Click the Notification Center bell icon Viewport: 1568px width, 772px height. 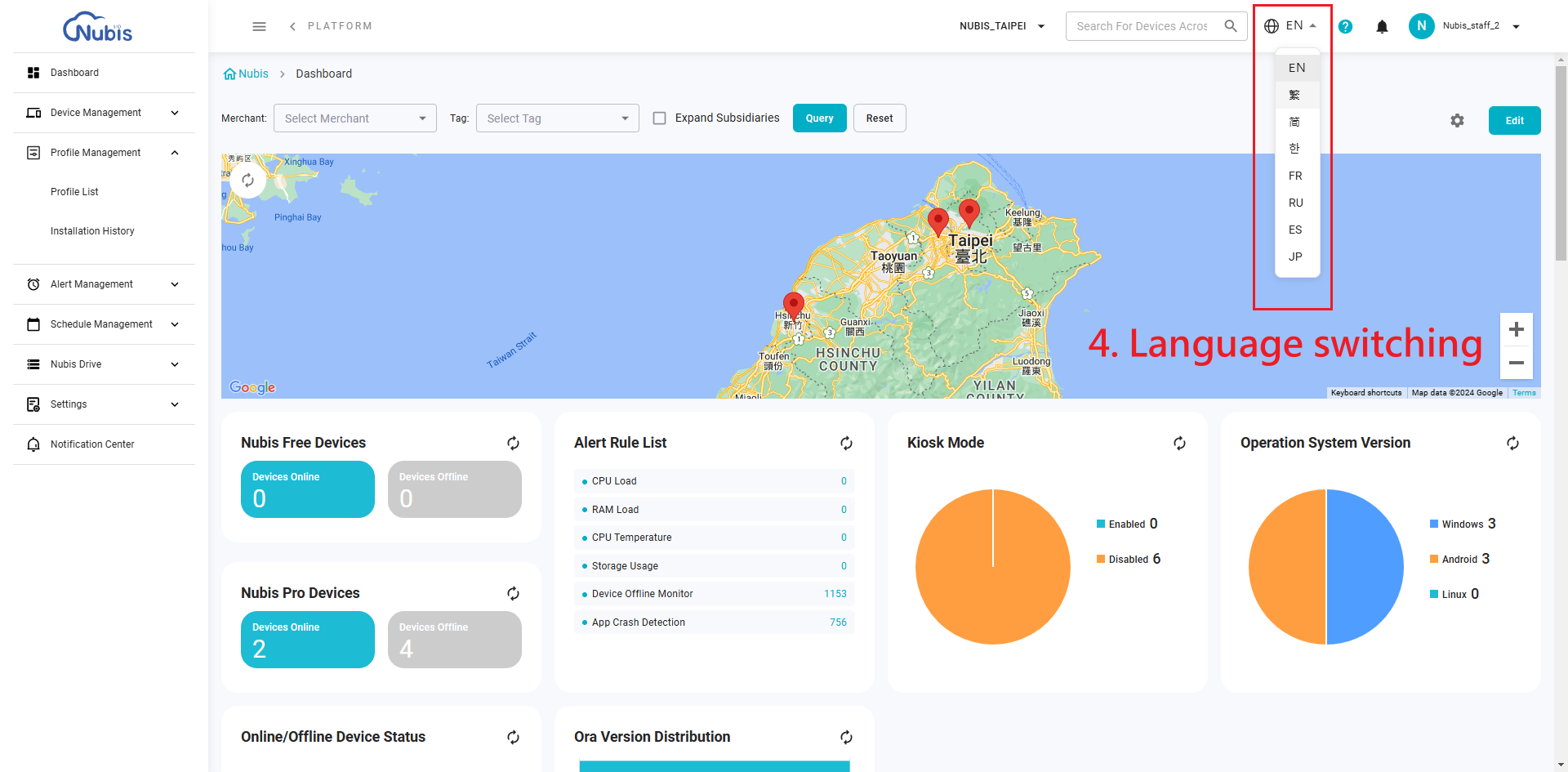click(33, 444)
